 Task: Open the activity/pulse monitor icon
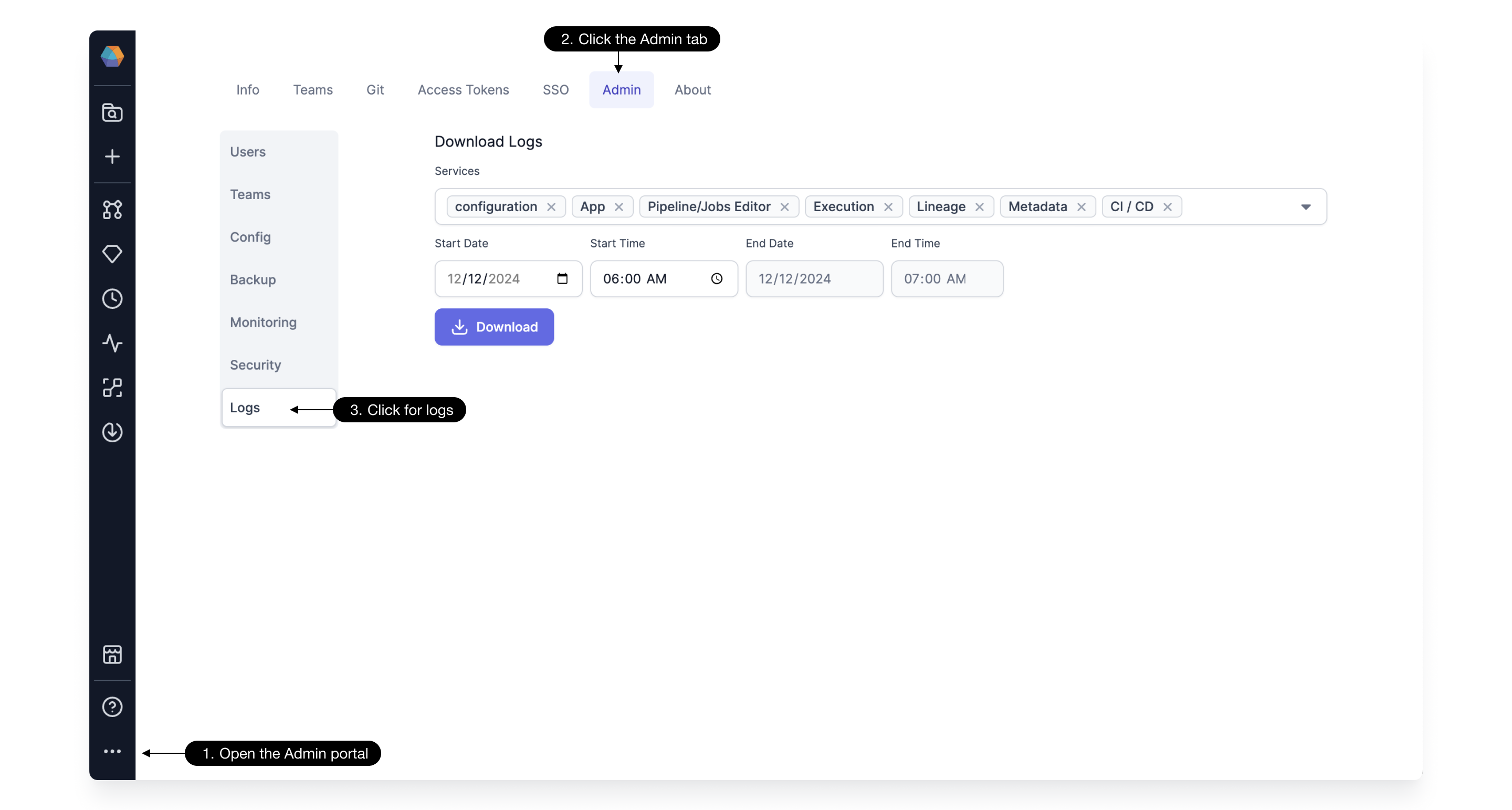click(112, 344)
